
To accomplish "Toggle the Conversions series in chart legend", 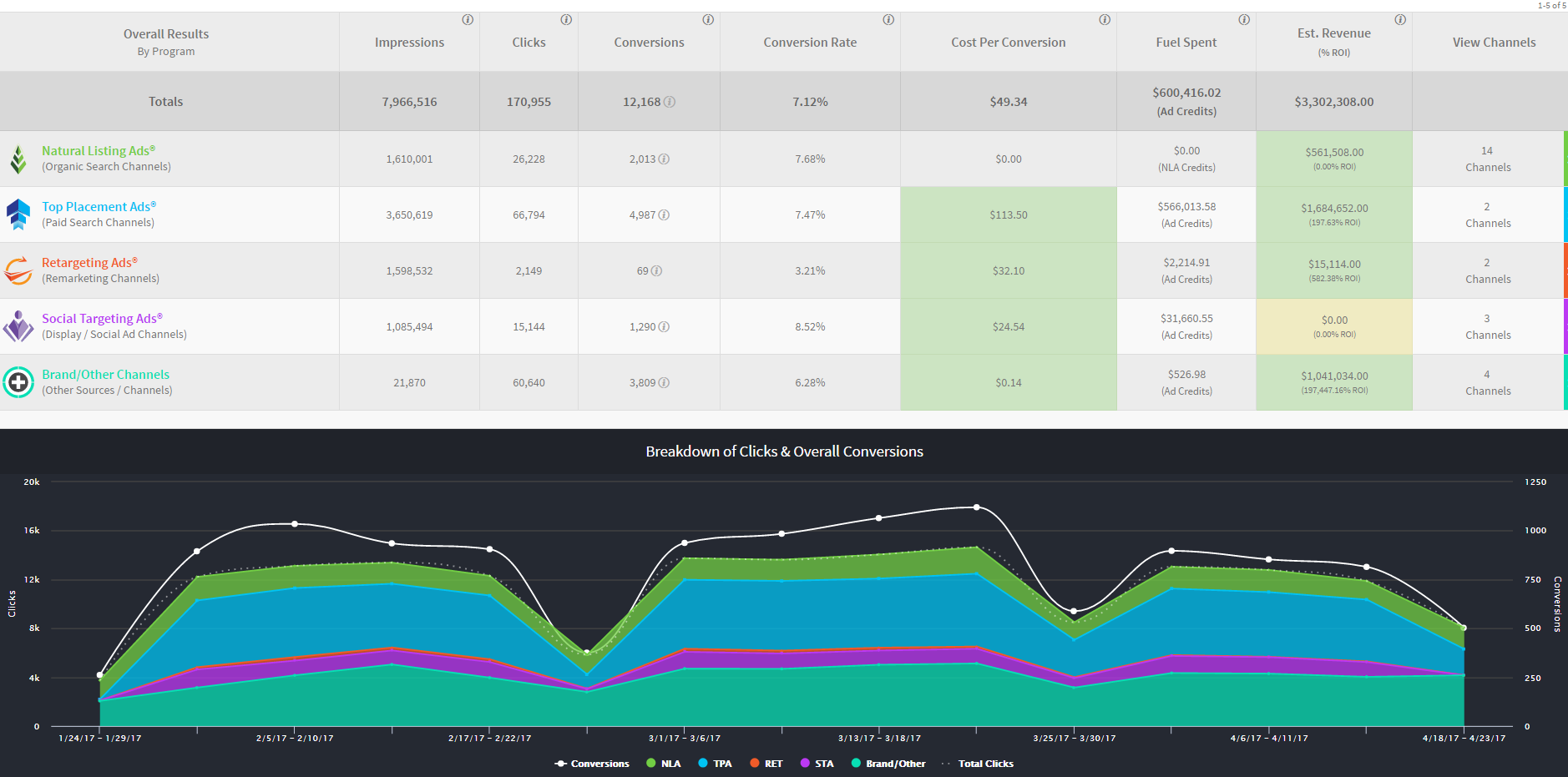I will point(592,764).
